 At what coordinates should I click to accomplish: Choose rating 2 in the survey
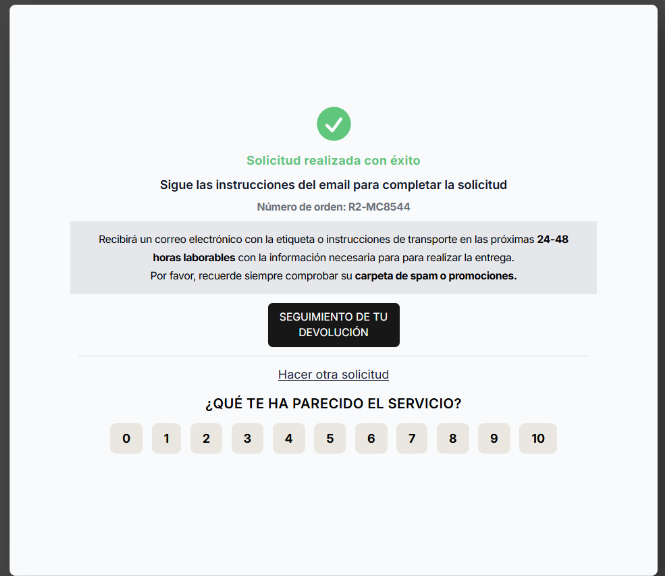[206, 438]
